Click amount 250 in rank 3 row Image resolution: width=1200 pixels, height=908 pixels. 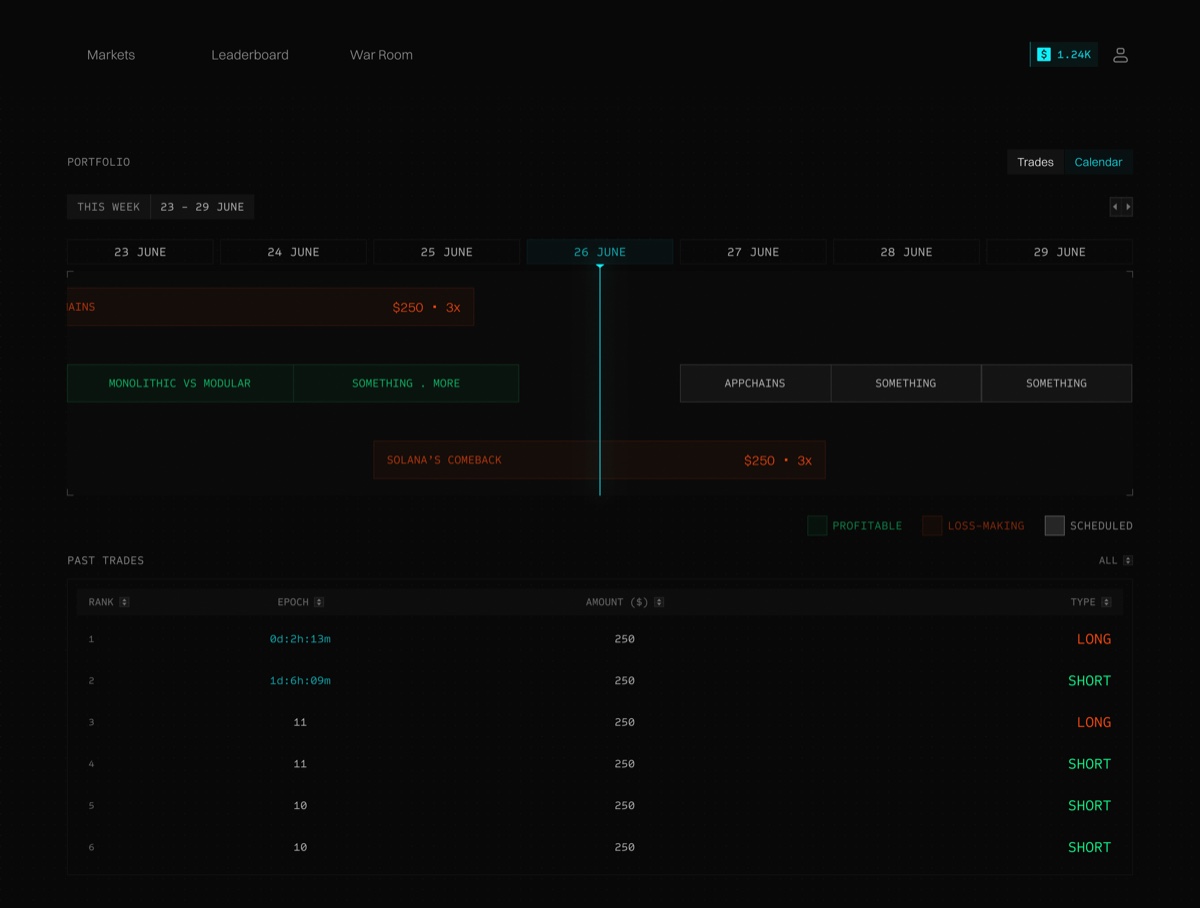(625, 722)
